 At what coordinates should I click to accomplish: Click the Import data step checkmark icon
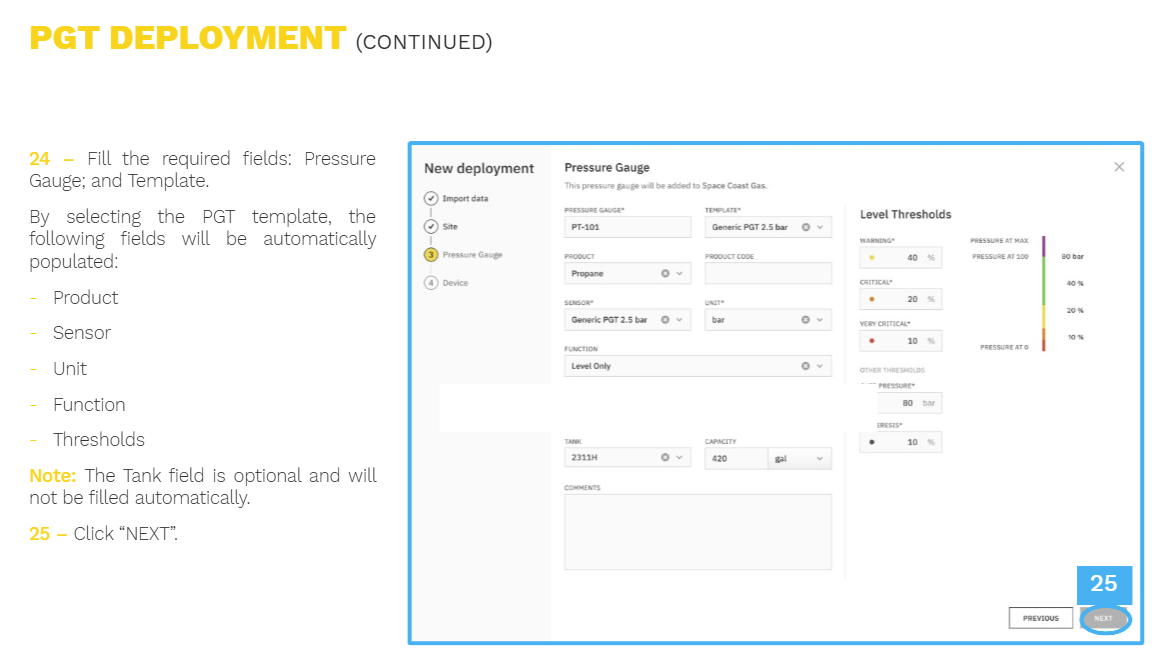coord(431,198)
